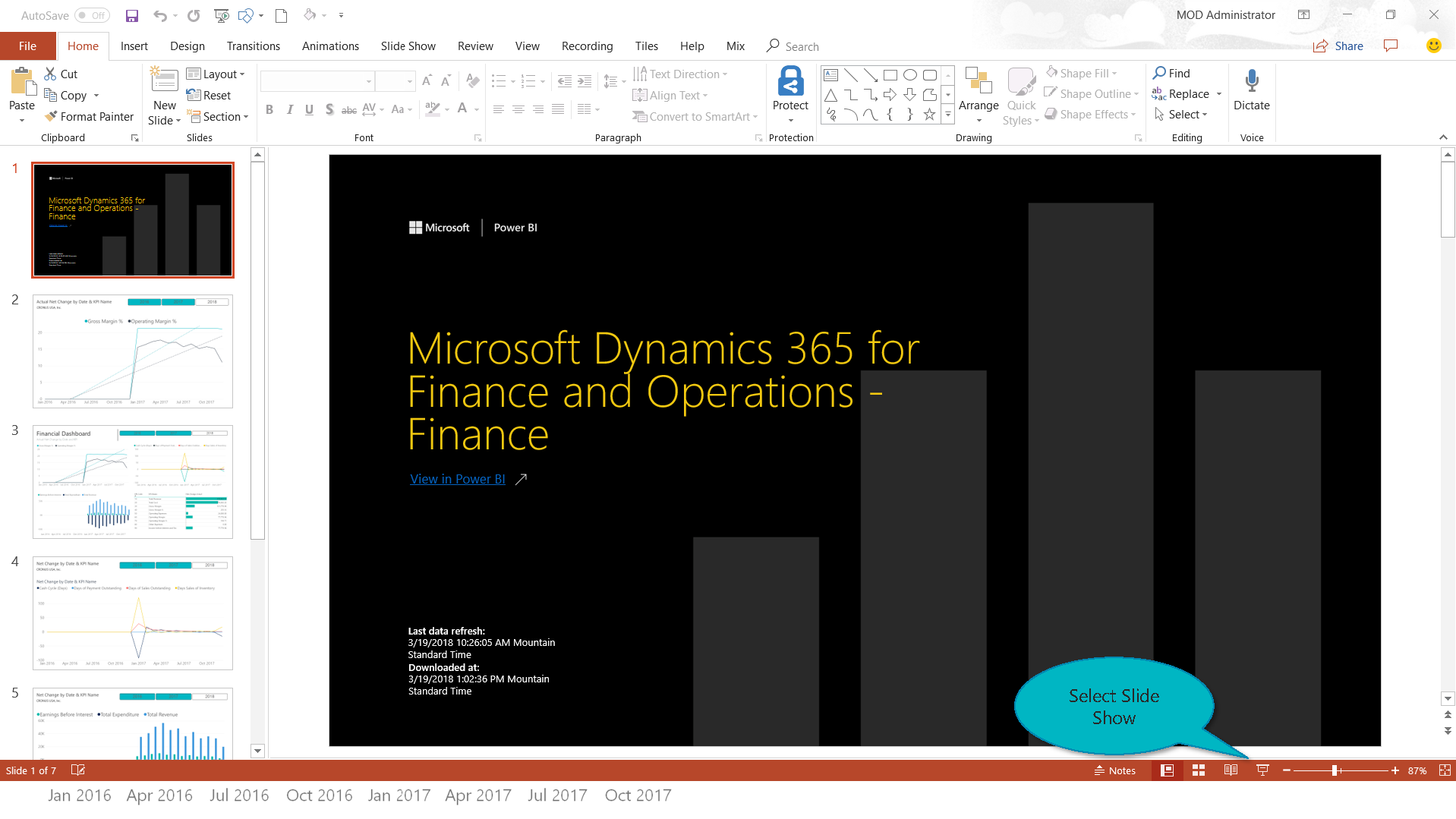Toggle AutoSave switch

point(92,15)
